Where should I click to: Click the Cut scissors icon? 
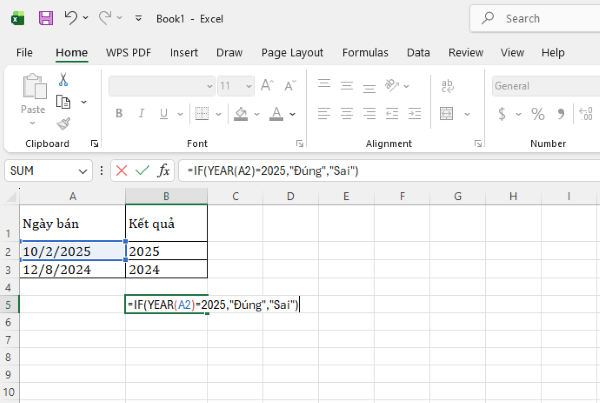[63, 80]
